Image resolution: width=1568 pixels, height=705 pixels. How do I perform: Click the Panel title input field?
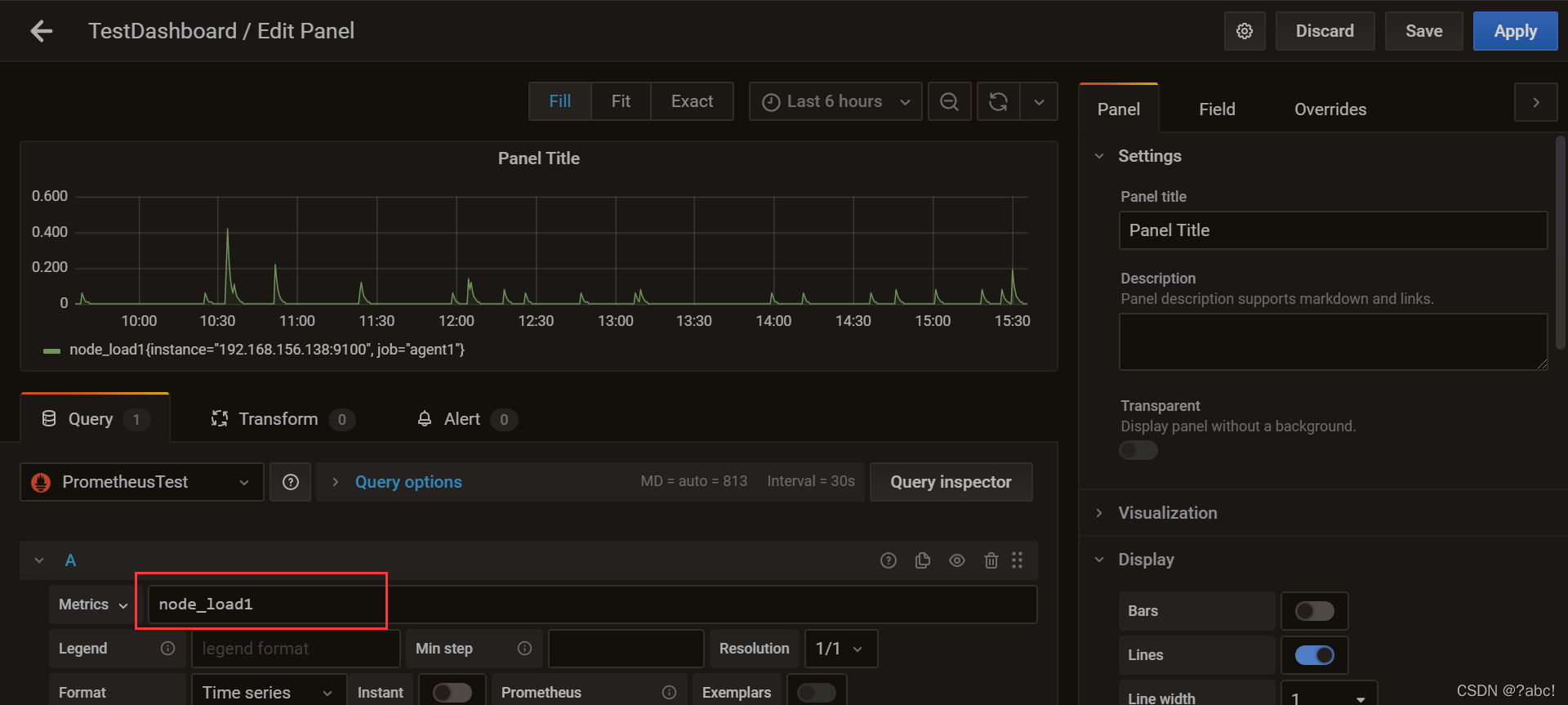point(1333,230)
